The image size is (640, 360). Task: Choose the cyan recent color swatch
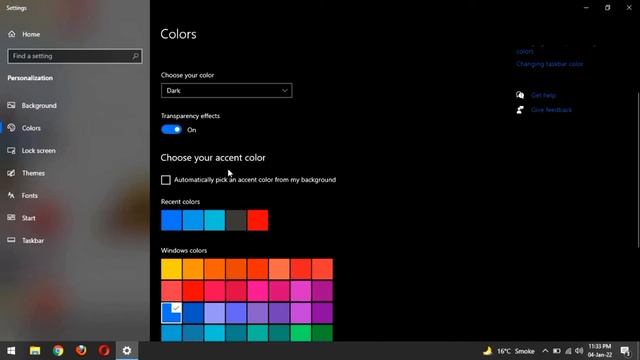click(x=215, y=220)
